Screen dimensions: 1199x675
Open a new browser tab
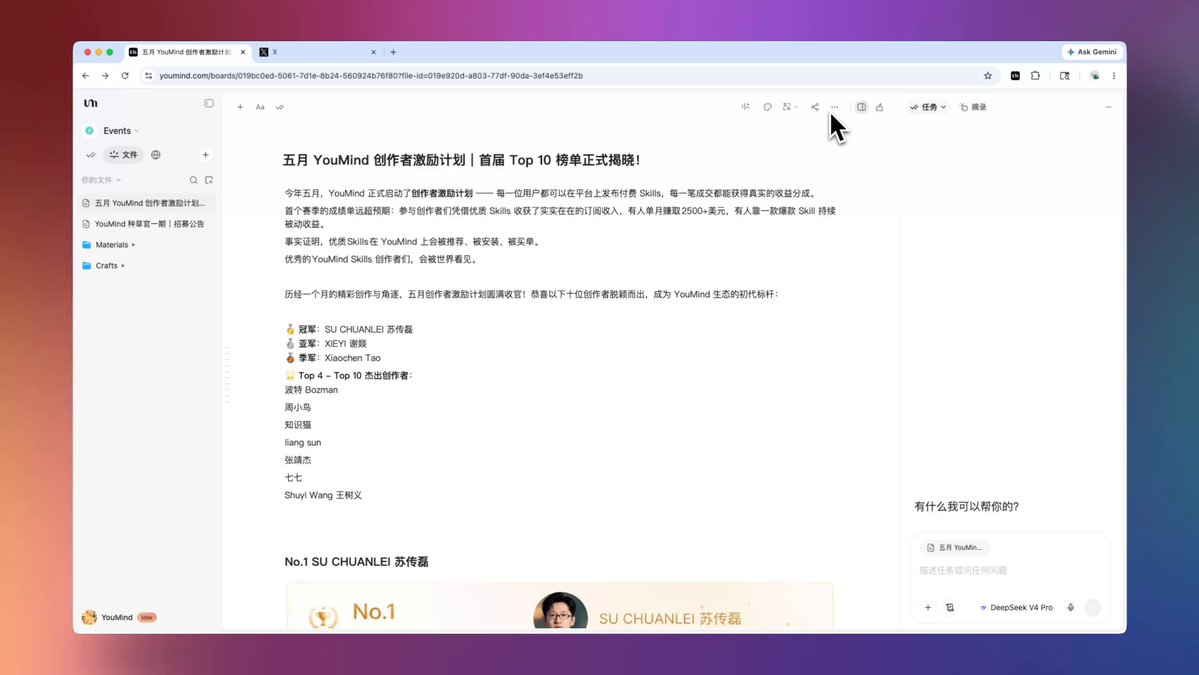[393, 52]
